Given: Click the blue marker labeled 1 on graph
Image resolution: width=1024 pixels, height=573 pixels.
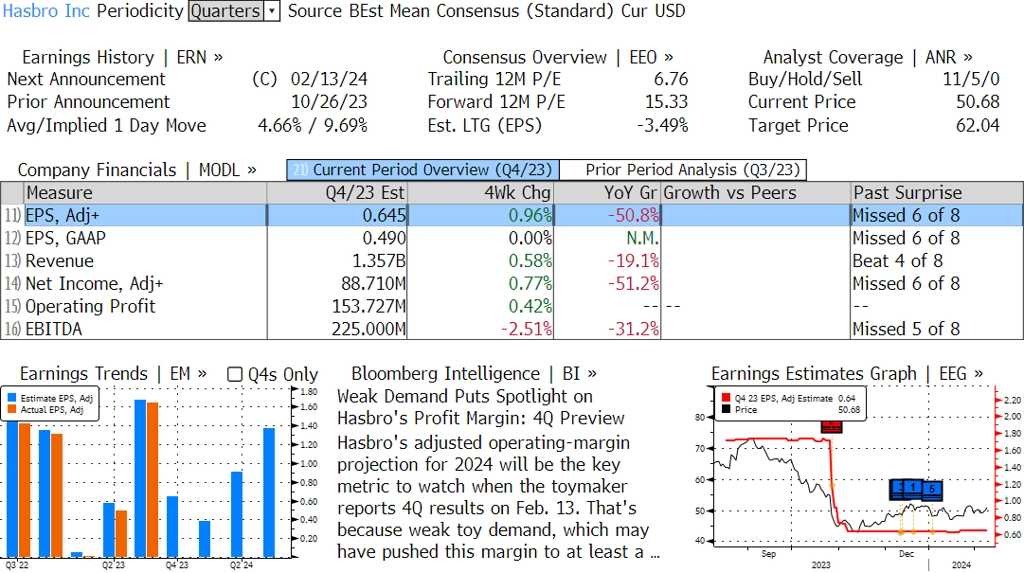Looking at the screenshot, I should click(912, 488).
